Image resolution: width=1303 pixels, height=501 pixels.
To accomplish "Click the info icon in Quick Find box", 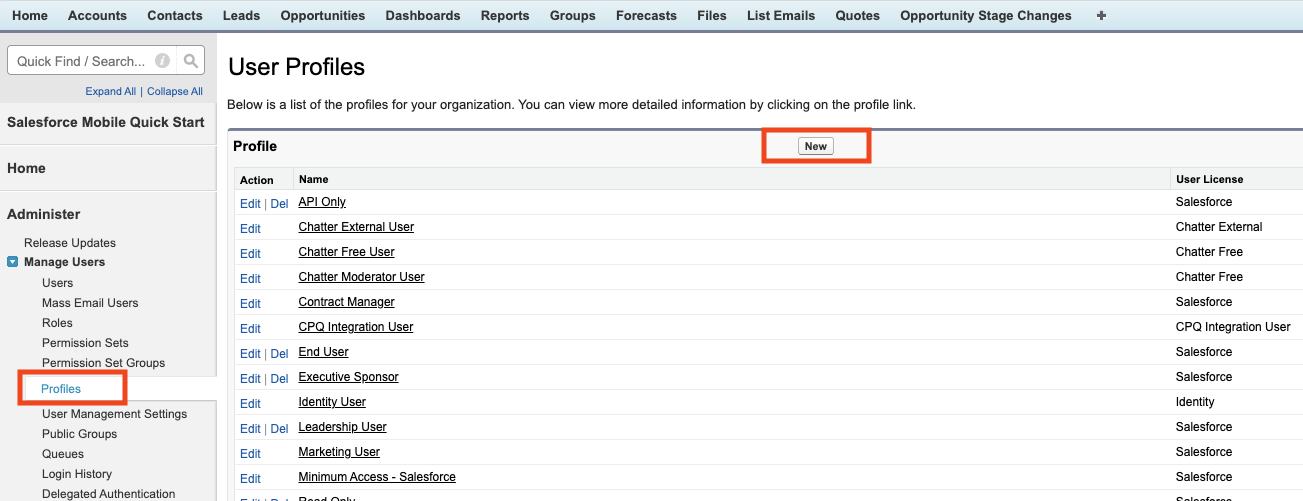I will click(x=163, y=61).
